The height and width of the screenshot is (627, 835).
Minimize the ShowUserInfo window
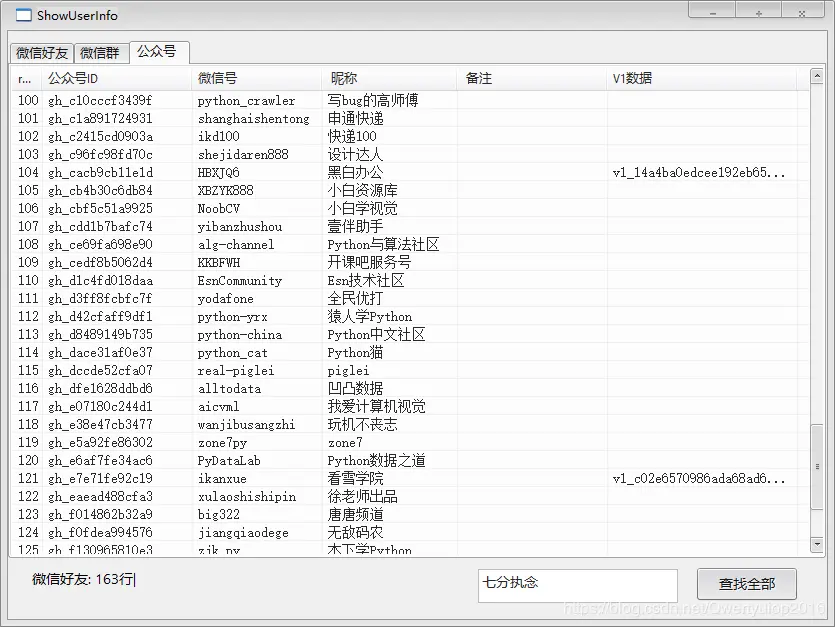pos(713,12)
